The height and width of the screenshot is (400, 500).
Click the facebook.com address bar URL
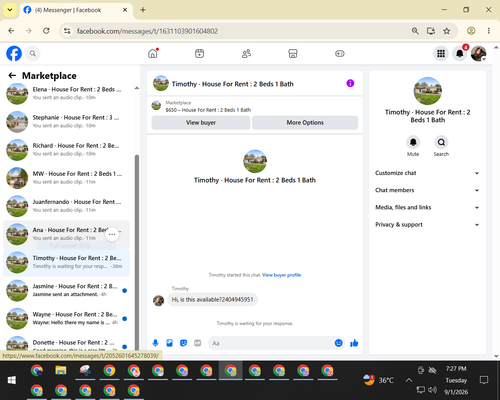(x=147, y=31)
